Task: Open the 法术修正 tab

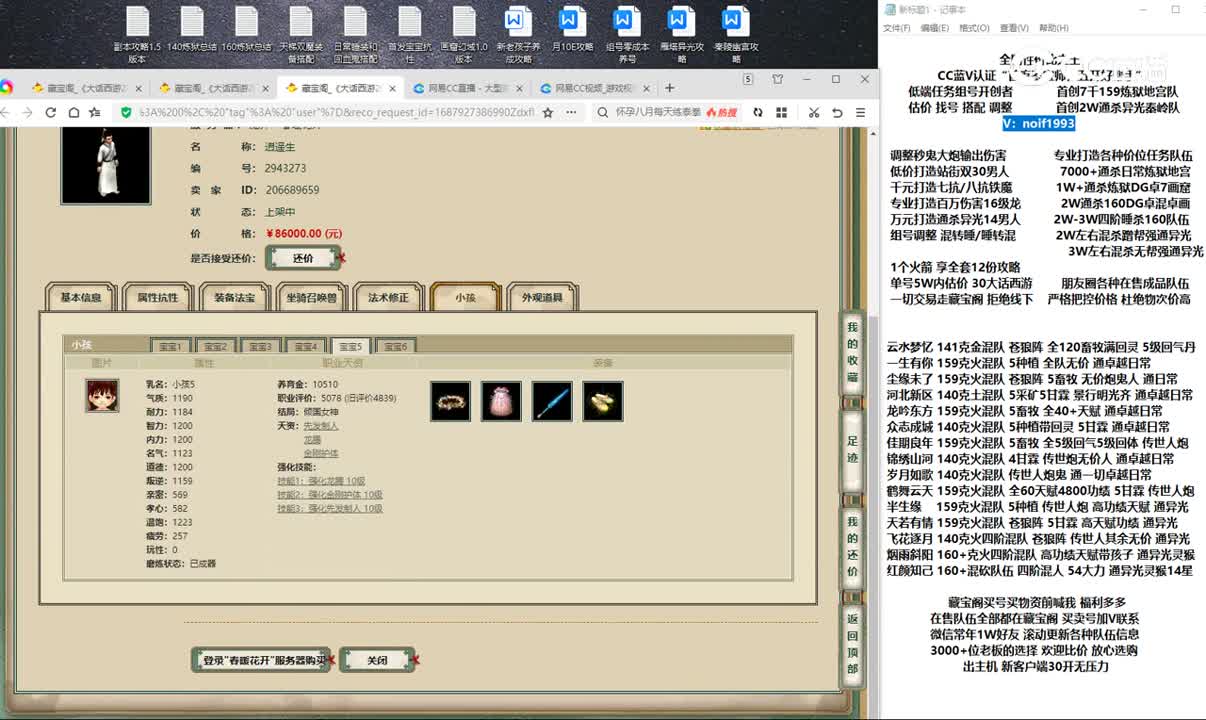Action: point(388,297)
